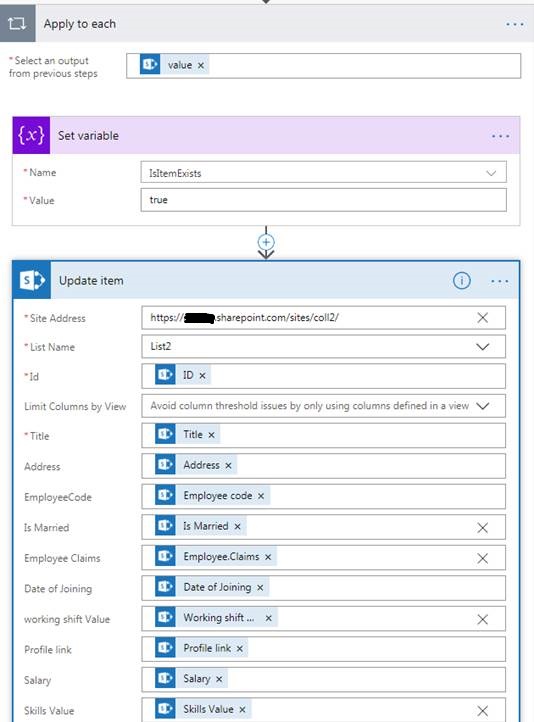Click the Employee.Claims token icon
The image size is (534, 722).
165,556
